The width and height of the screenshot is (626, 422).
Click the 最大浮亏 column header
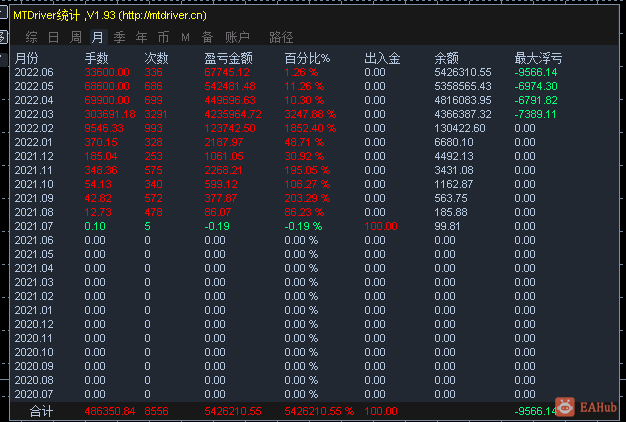538,59
